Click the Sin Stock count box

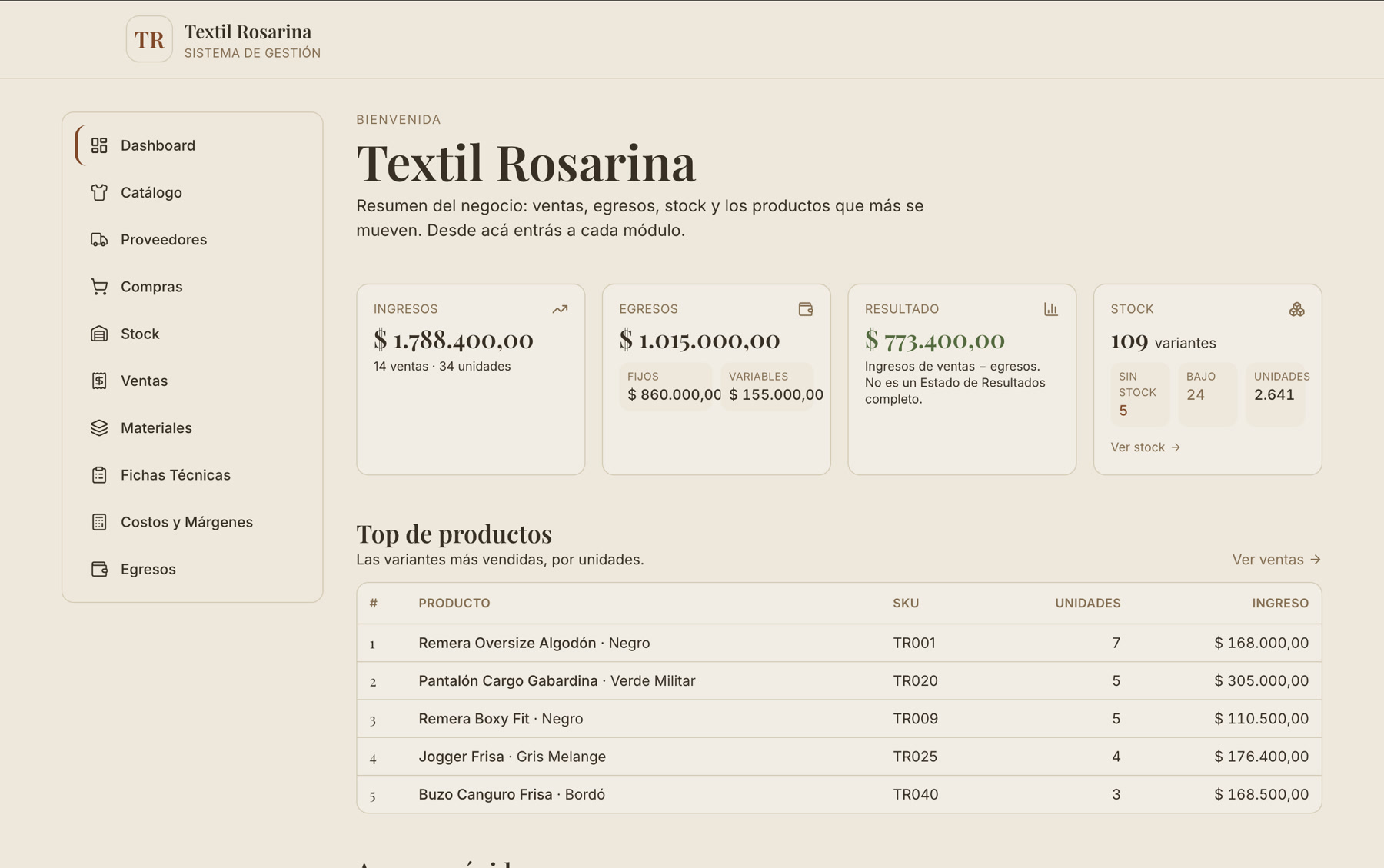click(x=1139, y=394)
